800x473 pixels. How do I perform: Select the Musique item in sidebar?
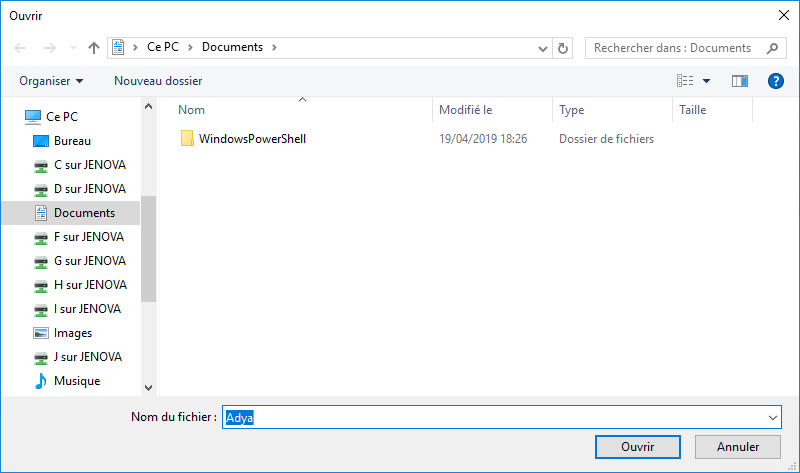click(76, 381)
